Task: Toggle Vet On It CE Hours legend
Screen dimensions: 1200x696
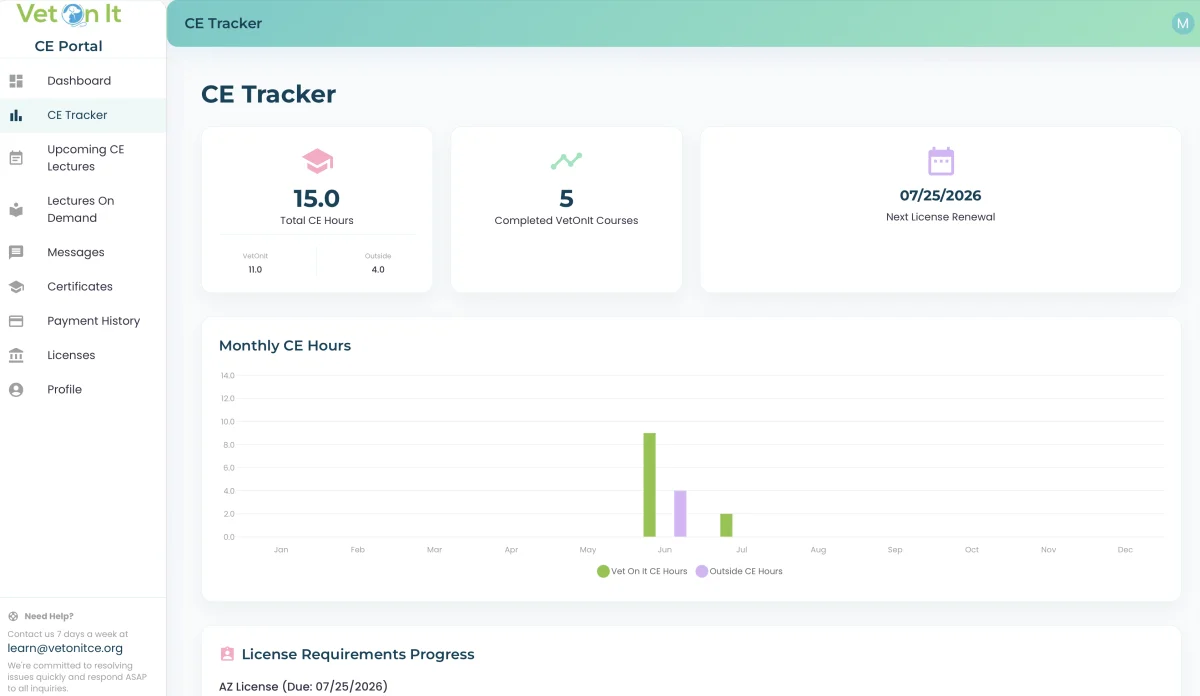Action: pos(642,571)
